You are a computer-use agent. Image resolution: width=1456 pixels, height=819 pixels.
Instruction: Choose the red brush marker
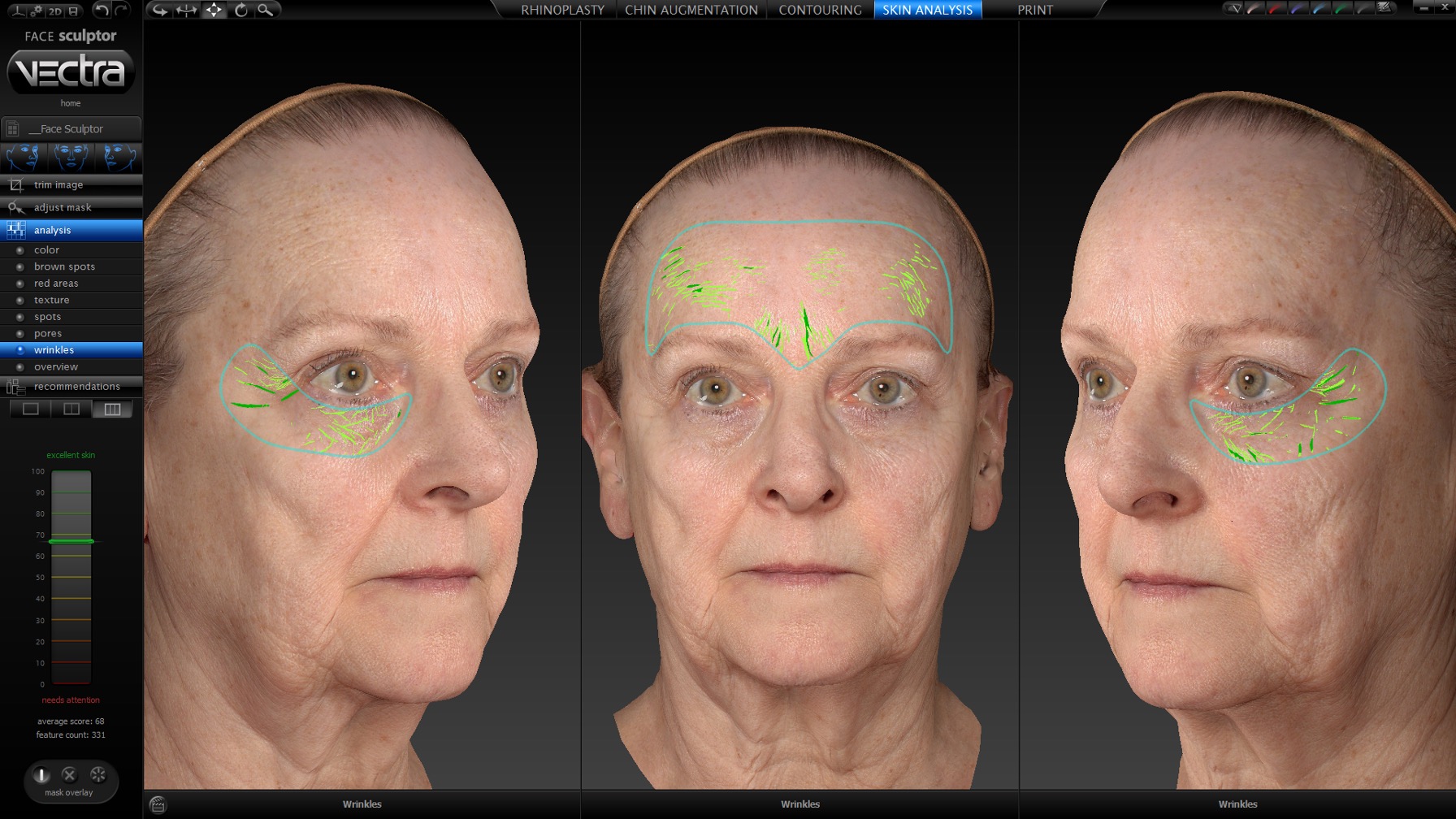pyautogui.click(x=1276, y=9)
